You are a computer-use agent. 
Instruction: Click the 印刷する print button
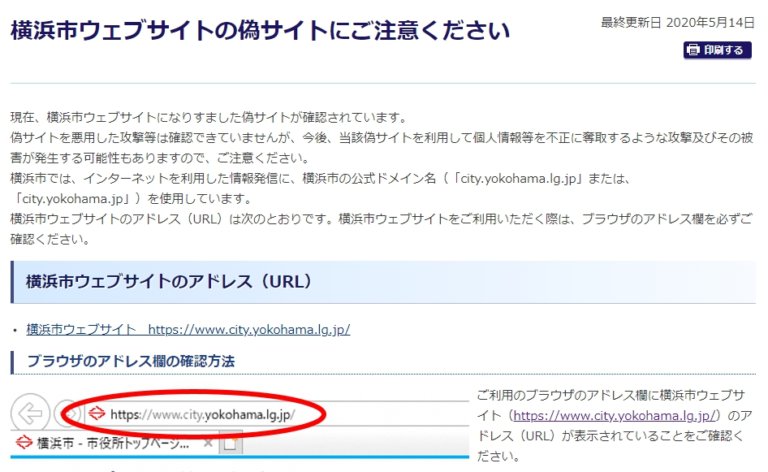coord(718,50)
